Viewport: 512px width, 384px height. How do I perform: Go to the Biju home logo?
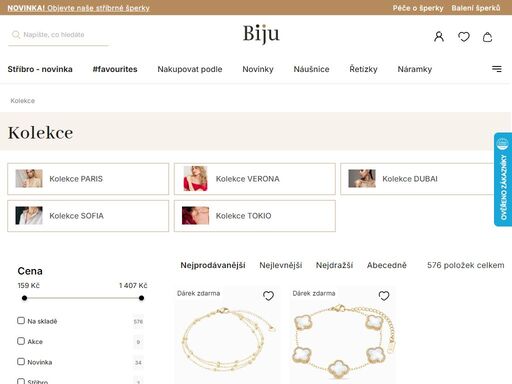click(261, 34)
